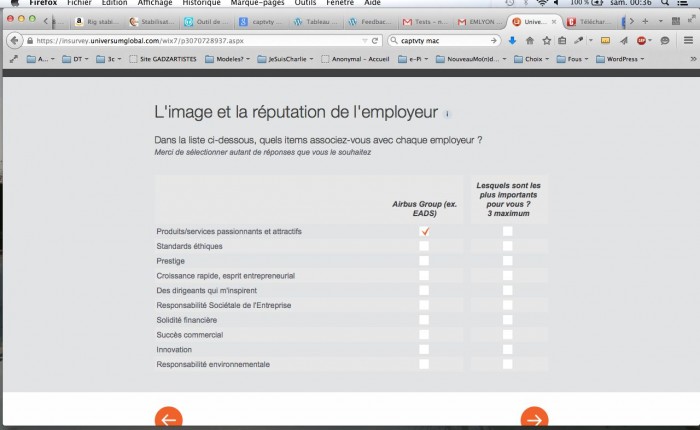This screenshot has width=700, height=430.
Task: Click the paper plane toolbar icon
Action: click(x=624, y=41)
